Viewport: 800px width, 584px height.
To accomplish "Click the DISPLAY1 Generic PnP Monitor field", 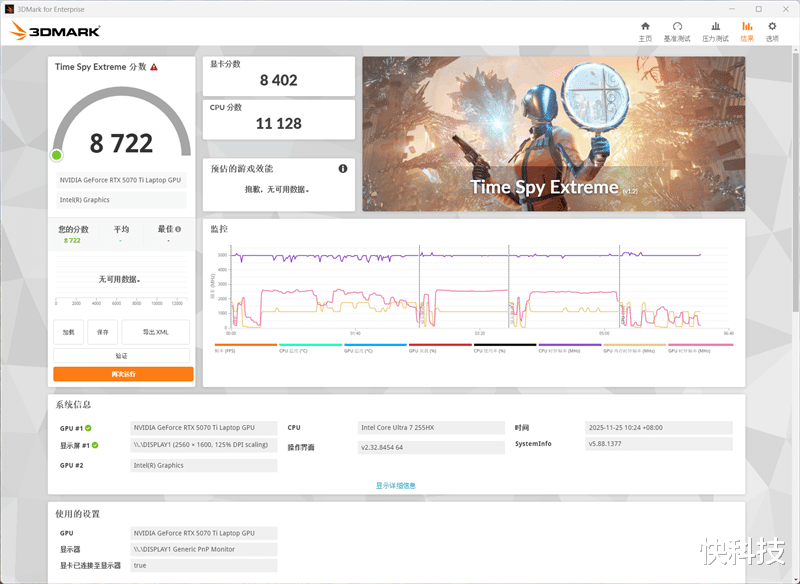I will click(x=204, y=549).
